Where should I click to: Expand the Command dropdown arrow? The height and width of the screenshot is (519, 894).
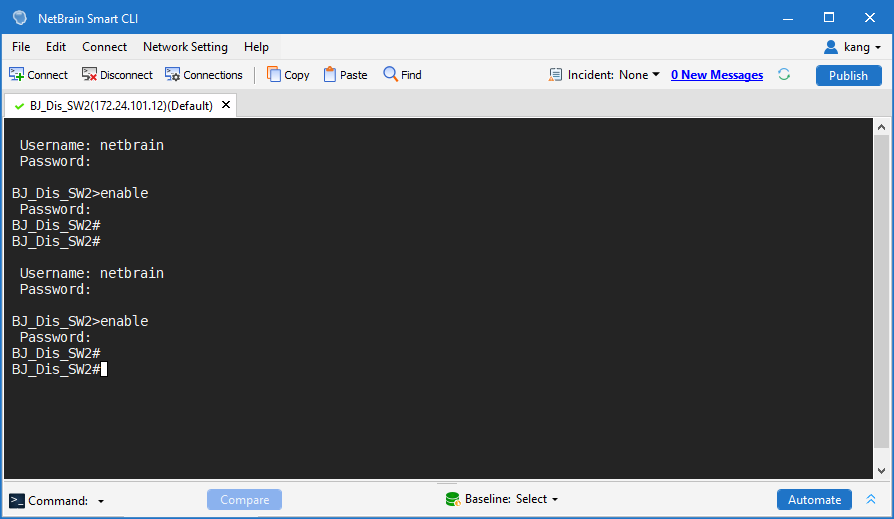(101, 501)
